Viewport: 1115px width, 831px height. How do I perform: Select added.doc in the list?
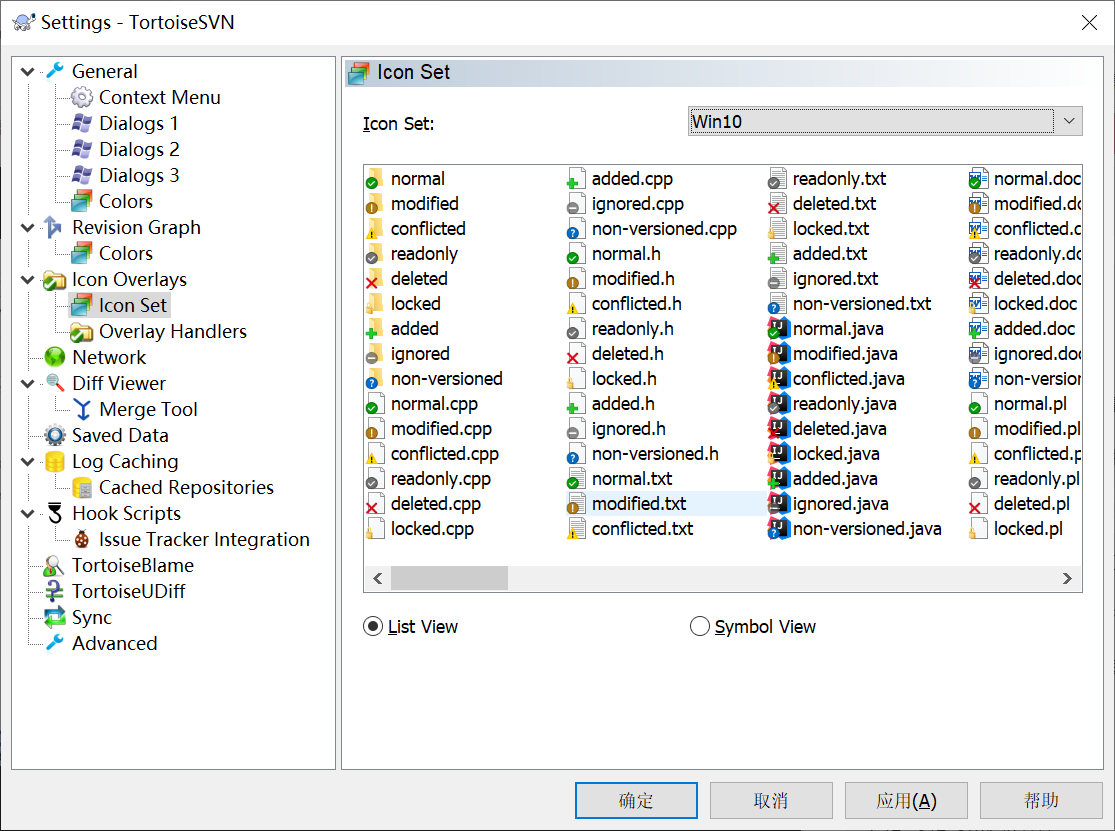click(1034, 328)
